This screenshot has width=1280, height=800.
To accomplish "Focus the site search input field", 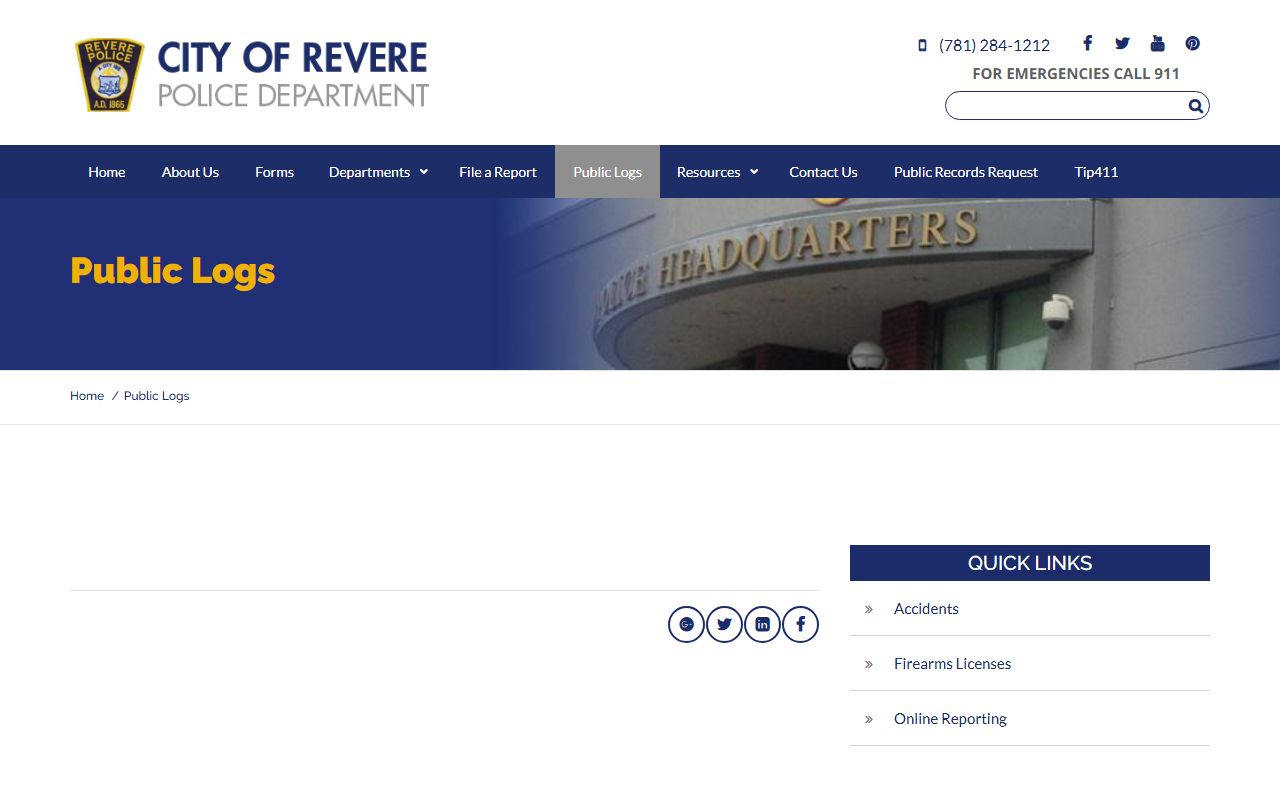I will pyautogui.click(x=1066, y=106).
